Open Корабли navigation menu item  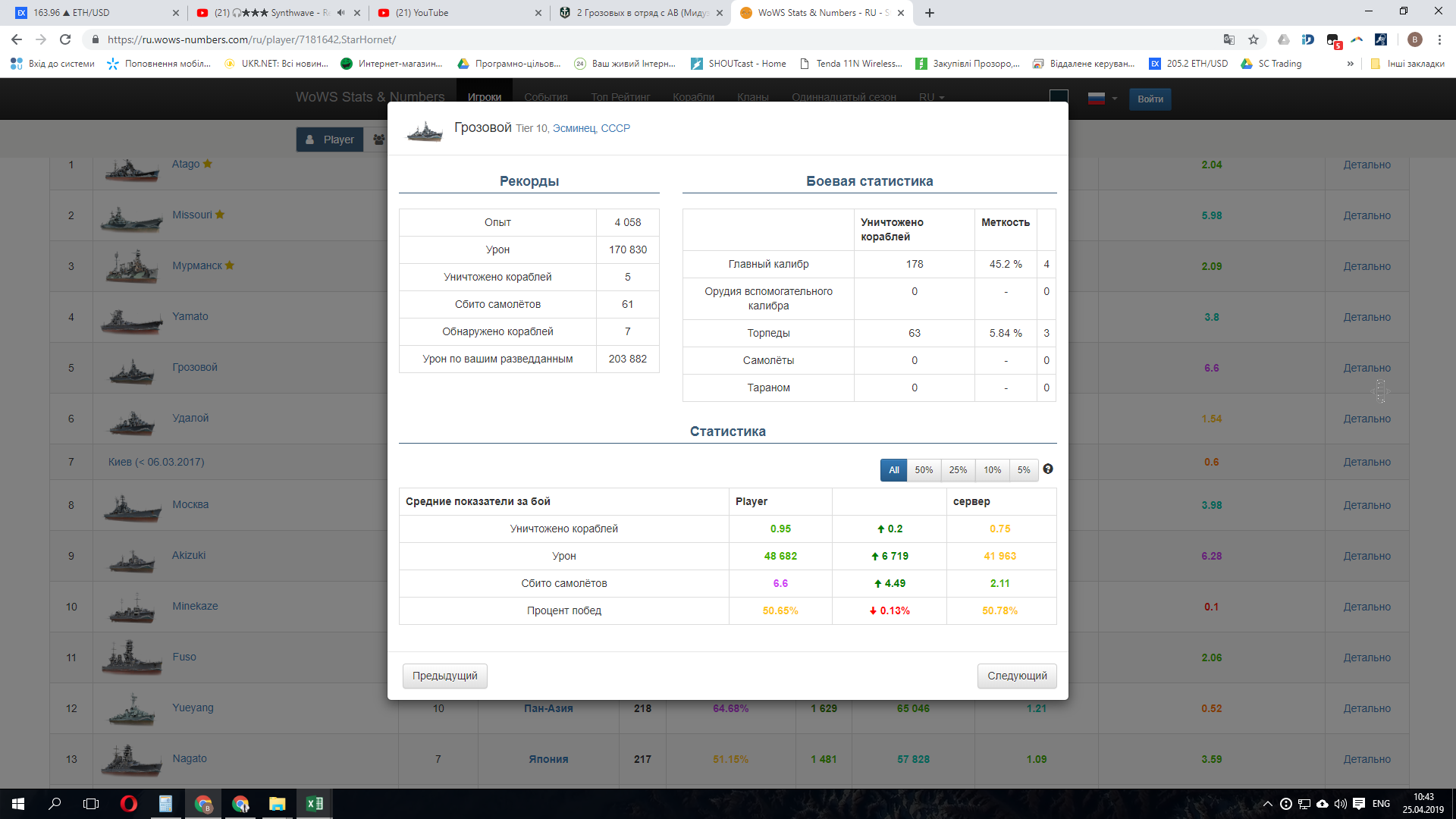pyautogui.click(x=694, y=97)
